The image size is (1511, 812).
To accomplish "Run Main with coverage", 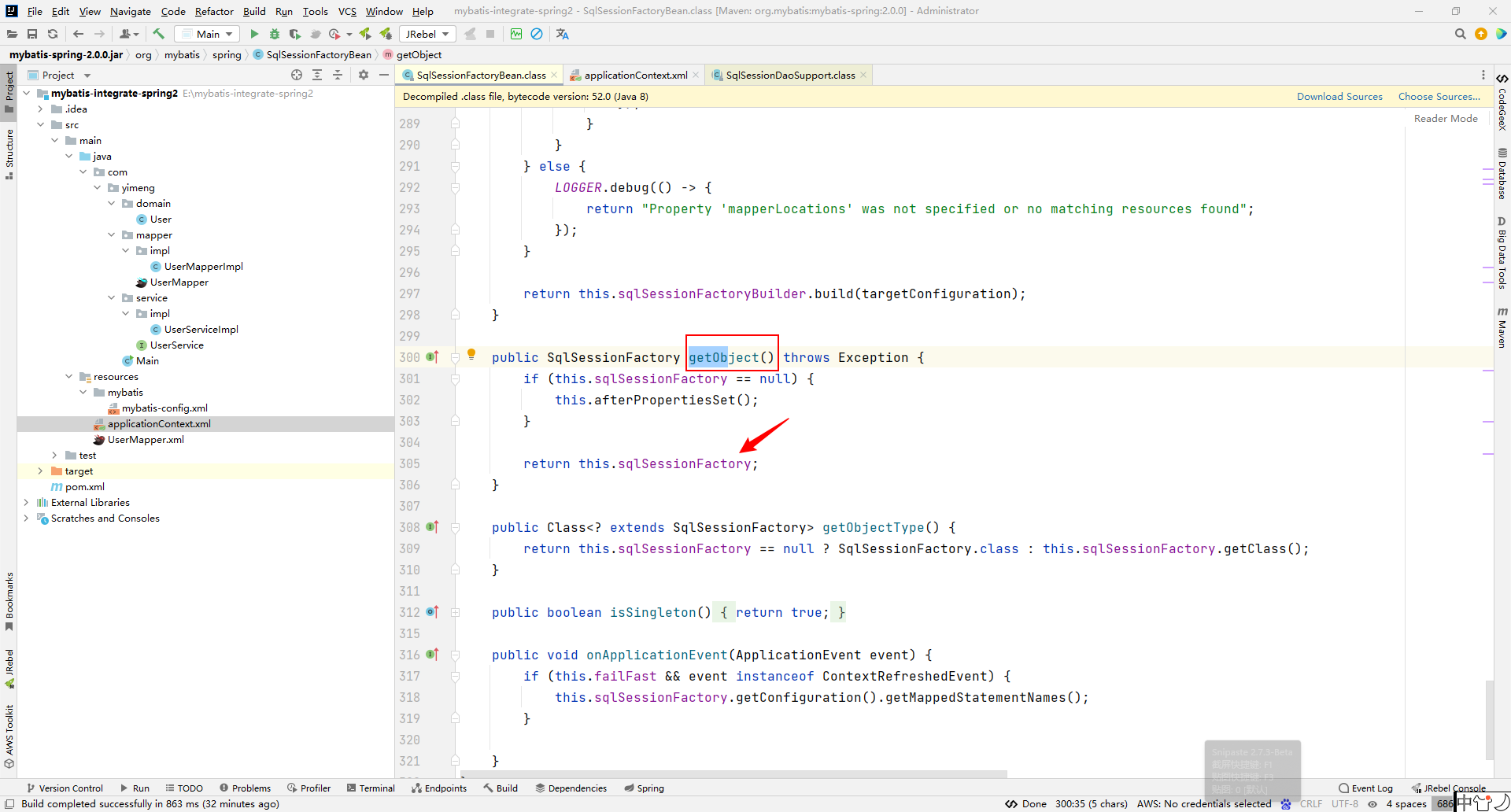I will click(295, 34).
